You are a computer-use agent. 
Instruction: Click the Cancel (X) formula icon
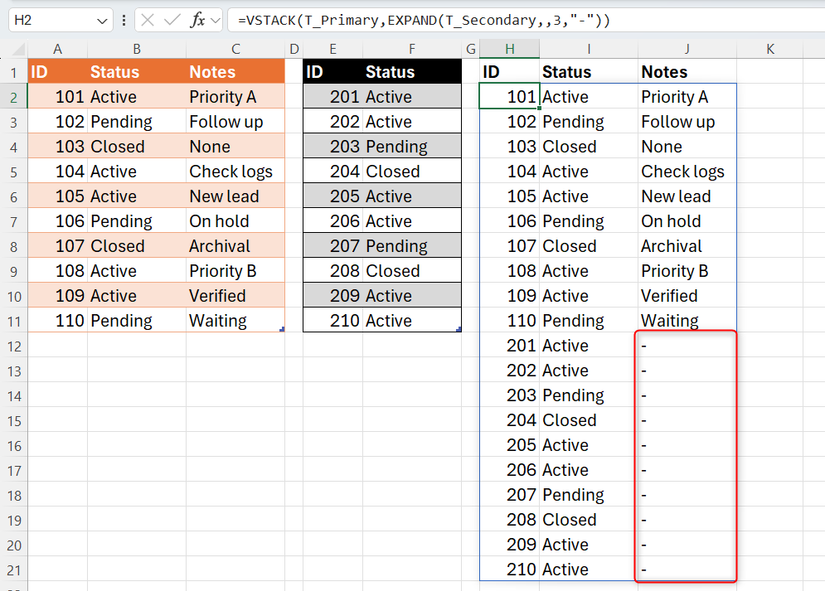point(147,21)
